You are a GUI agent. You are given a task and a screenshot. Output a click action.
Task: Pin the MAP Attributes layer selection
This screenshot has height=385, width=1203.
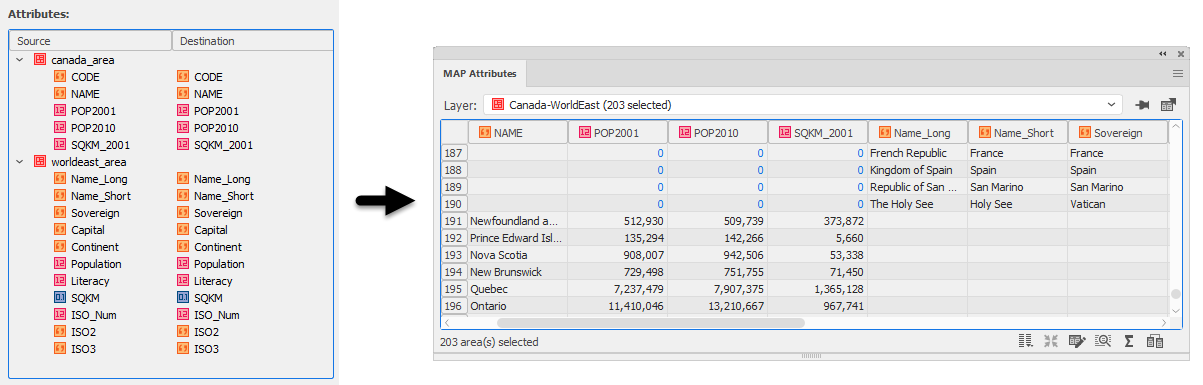pos(1143,105)
